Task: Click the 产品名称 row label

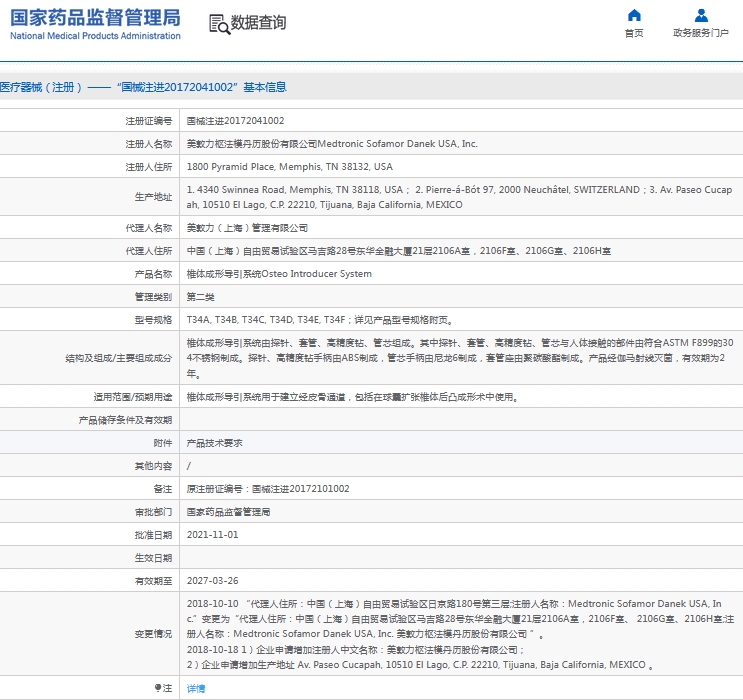Action: [x=153, y=274]
